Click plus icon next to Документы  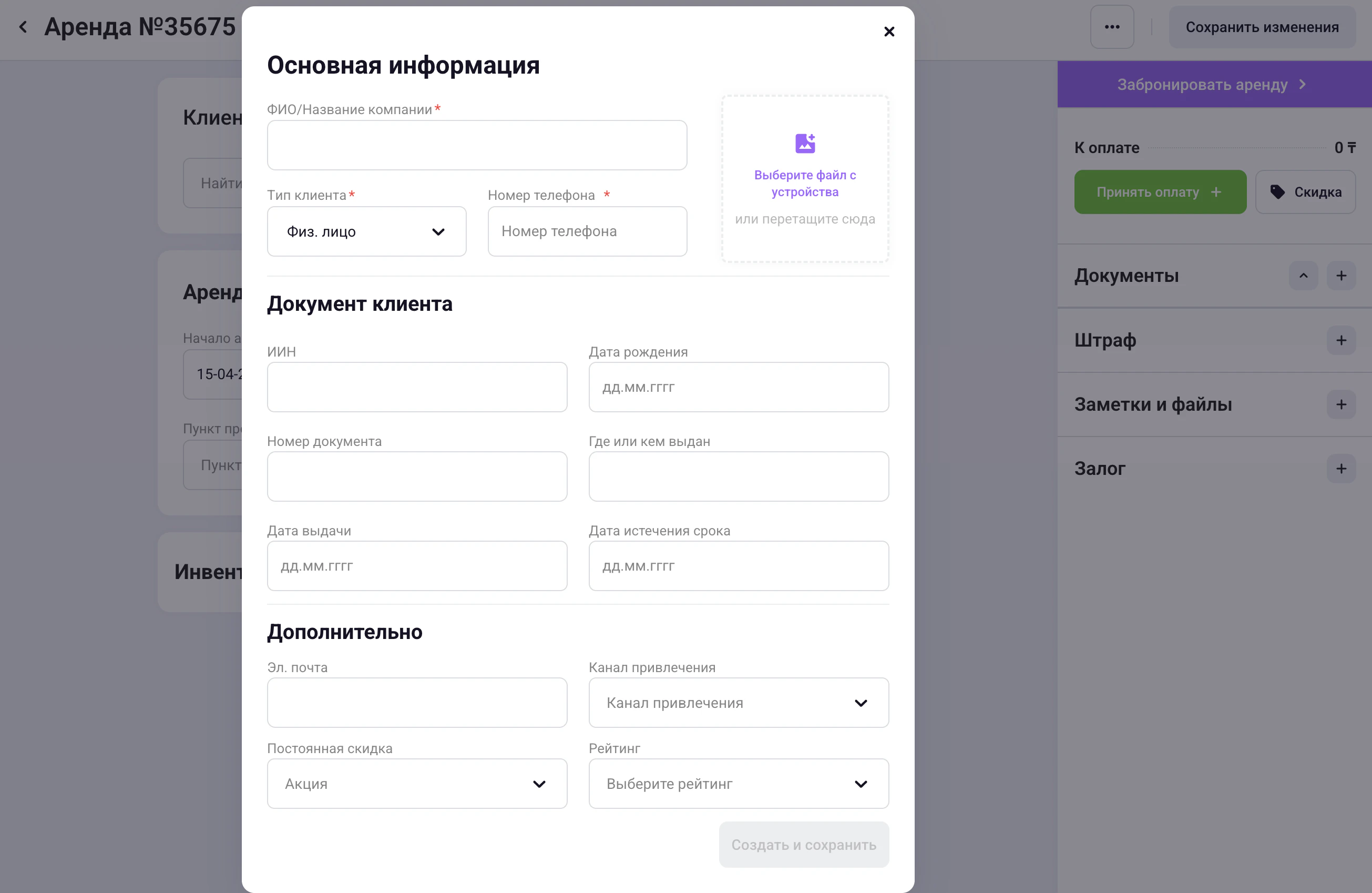(1341, 276)
